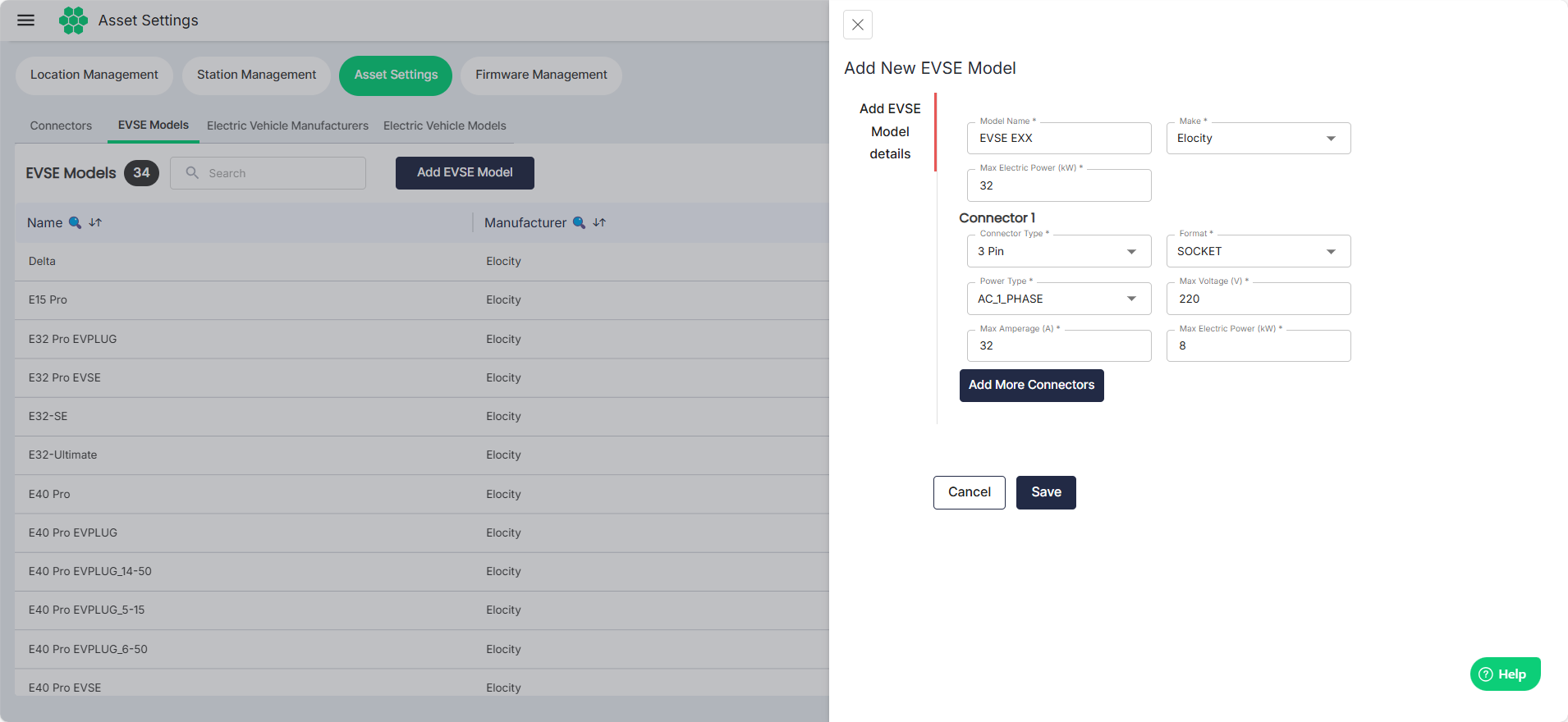The height and width of the screenshot is (722, 1568).
Task: Click Add More Connectors button
Action: point(1032,385)
